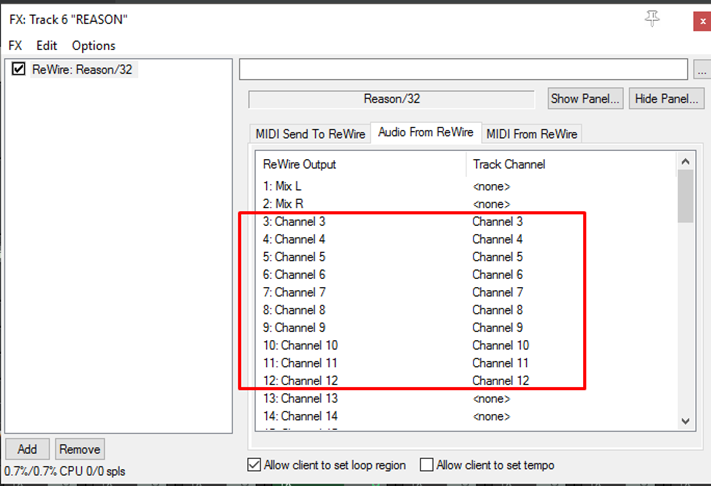Change track channel assignment for output 8
The height and width of the screenshot is (486, 711).
(x=497, y=310)
